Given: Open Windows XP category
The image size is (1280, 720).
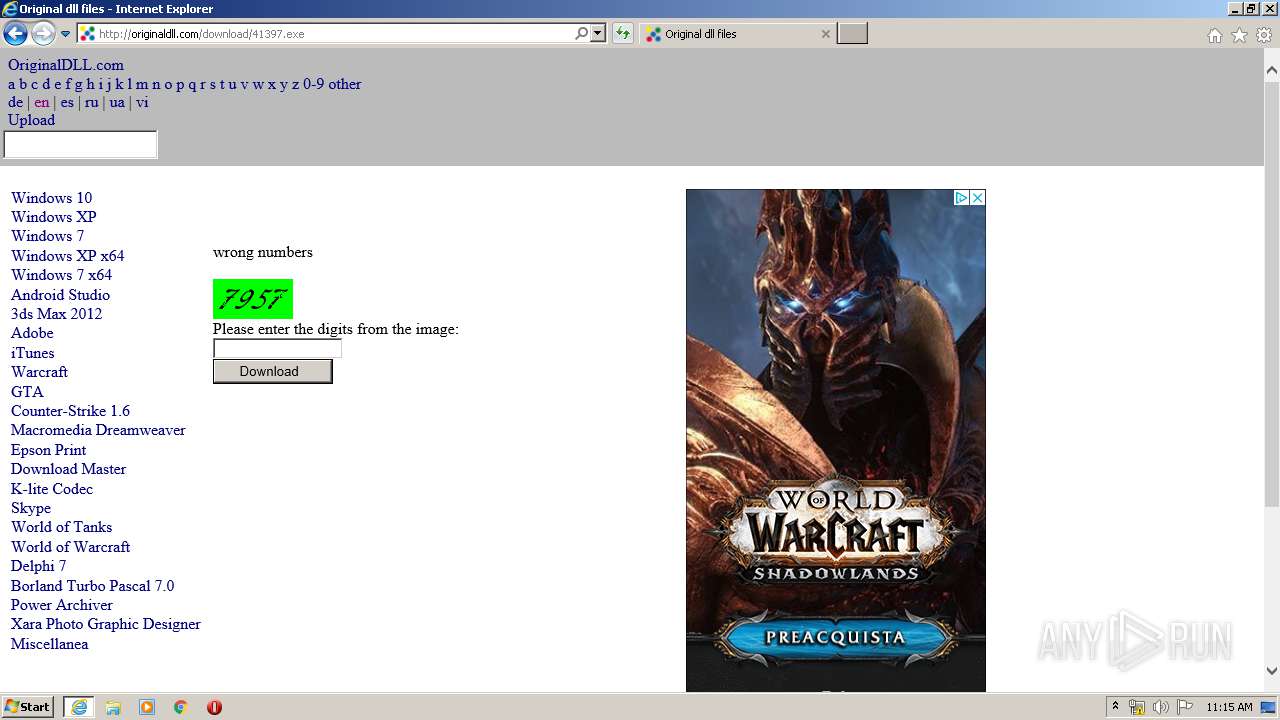Looking at the screenshot, I should [x=54, y=217].
